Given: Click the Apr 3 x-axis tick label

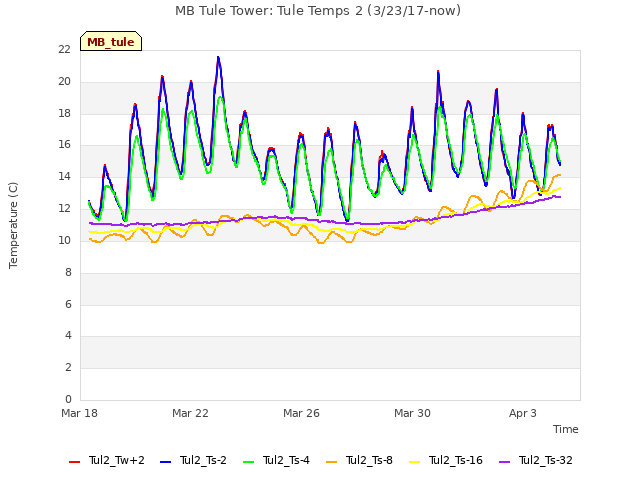Looking at the screenshot, I should coord(523,413).
